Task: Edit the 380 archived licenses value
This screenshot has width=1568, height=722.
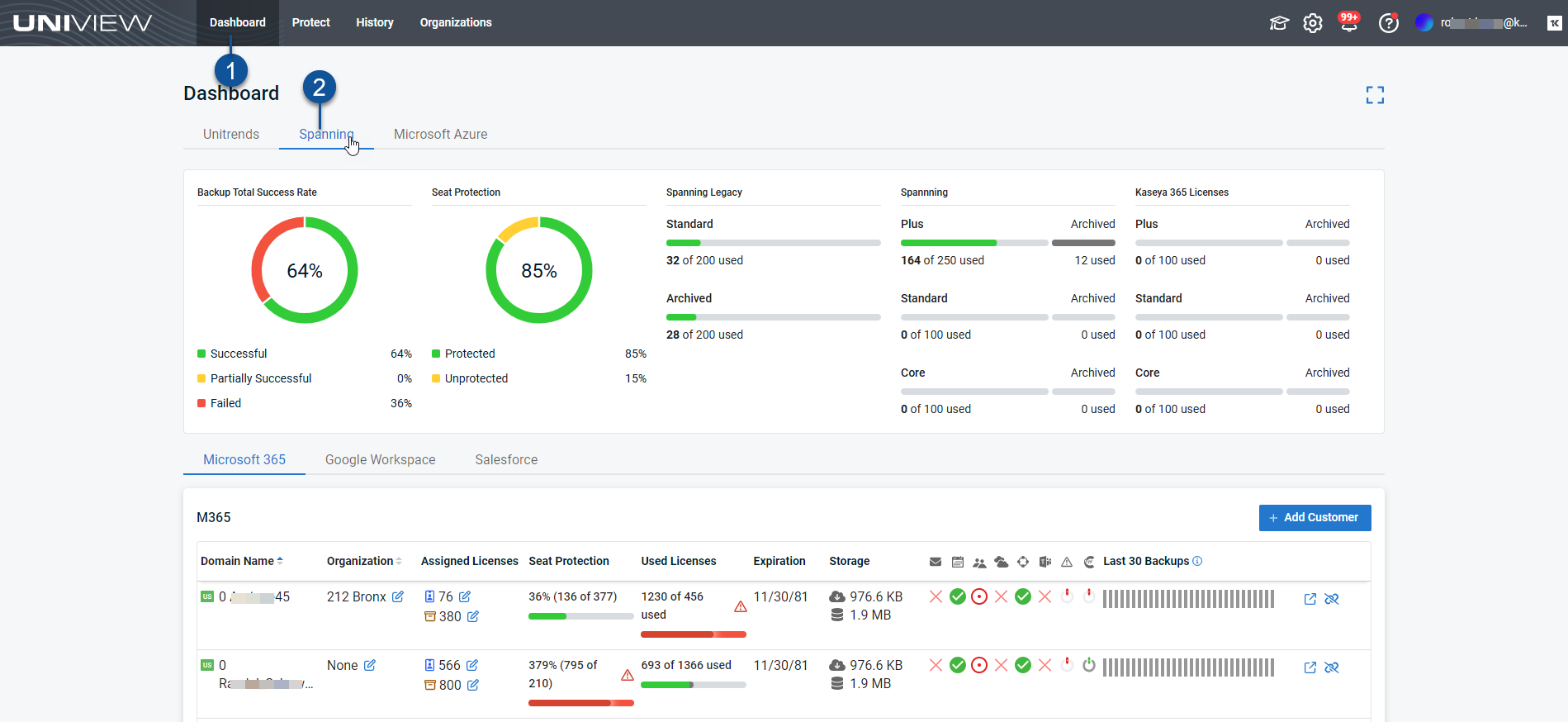Action: pyautogui.click(x=473, y=616)
